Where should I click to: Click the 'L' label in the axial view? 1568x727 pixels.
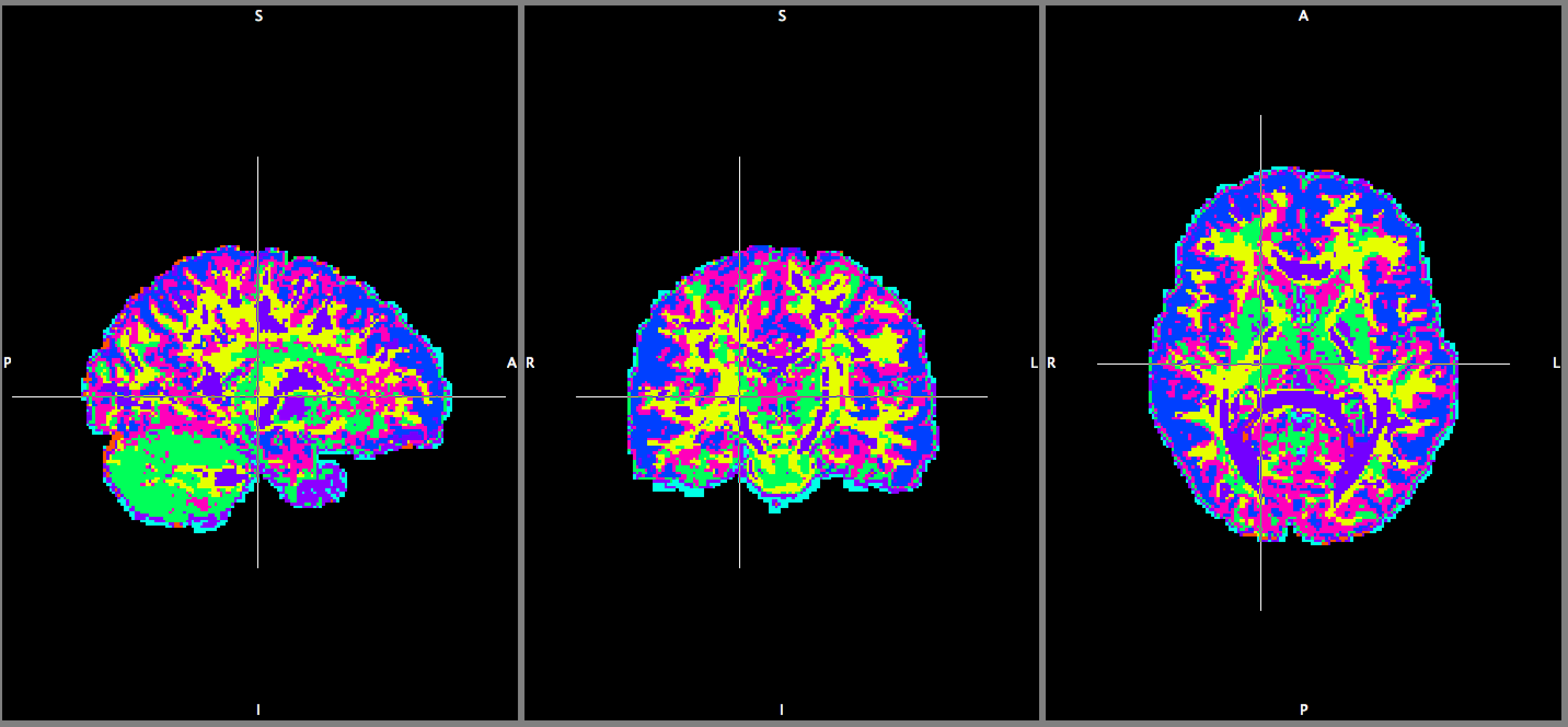point(1556,363)
